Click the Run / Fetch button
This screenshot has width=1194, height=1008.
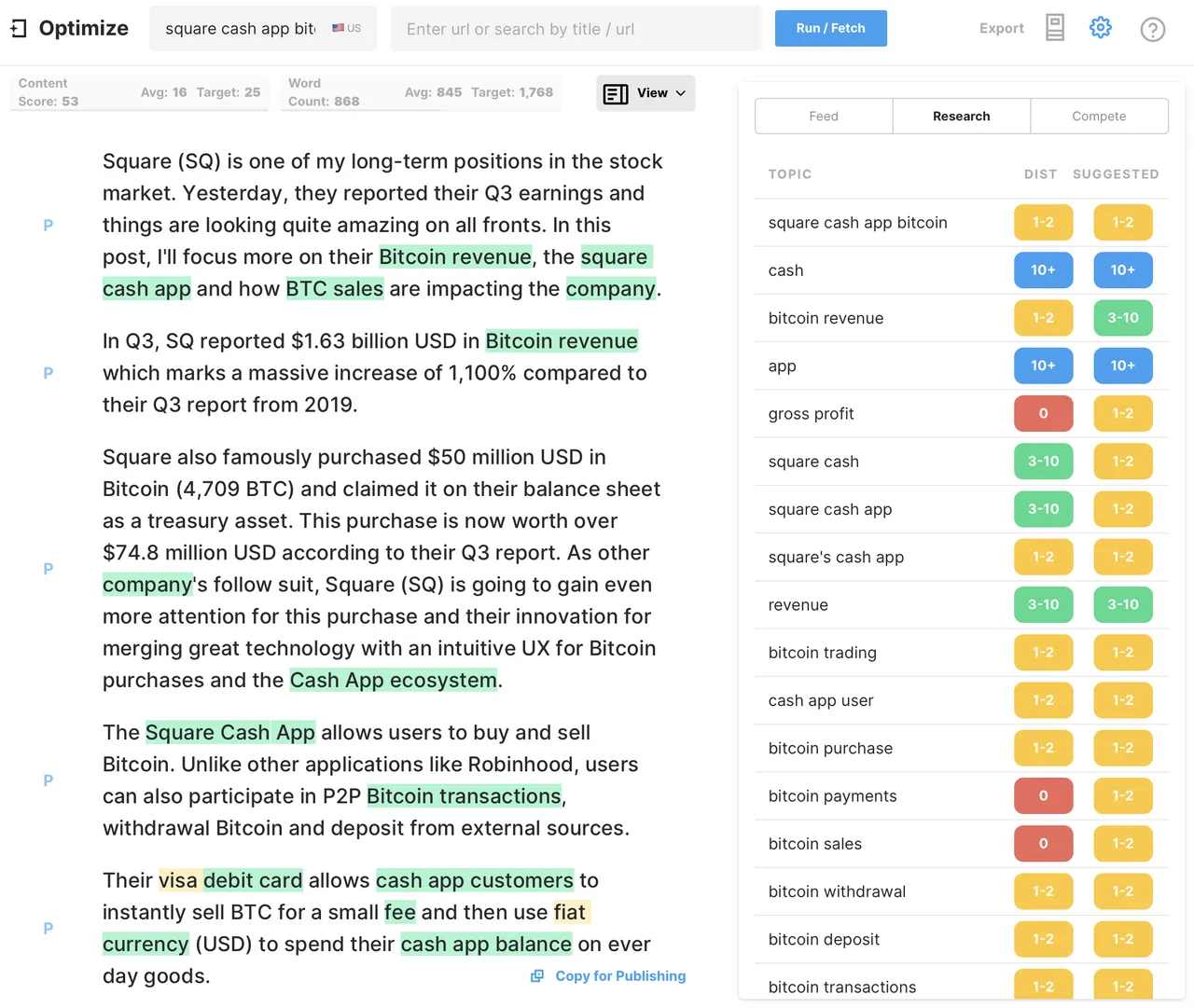(x=830, y=28)
